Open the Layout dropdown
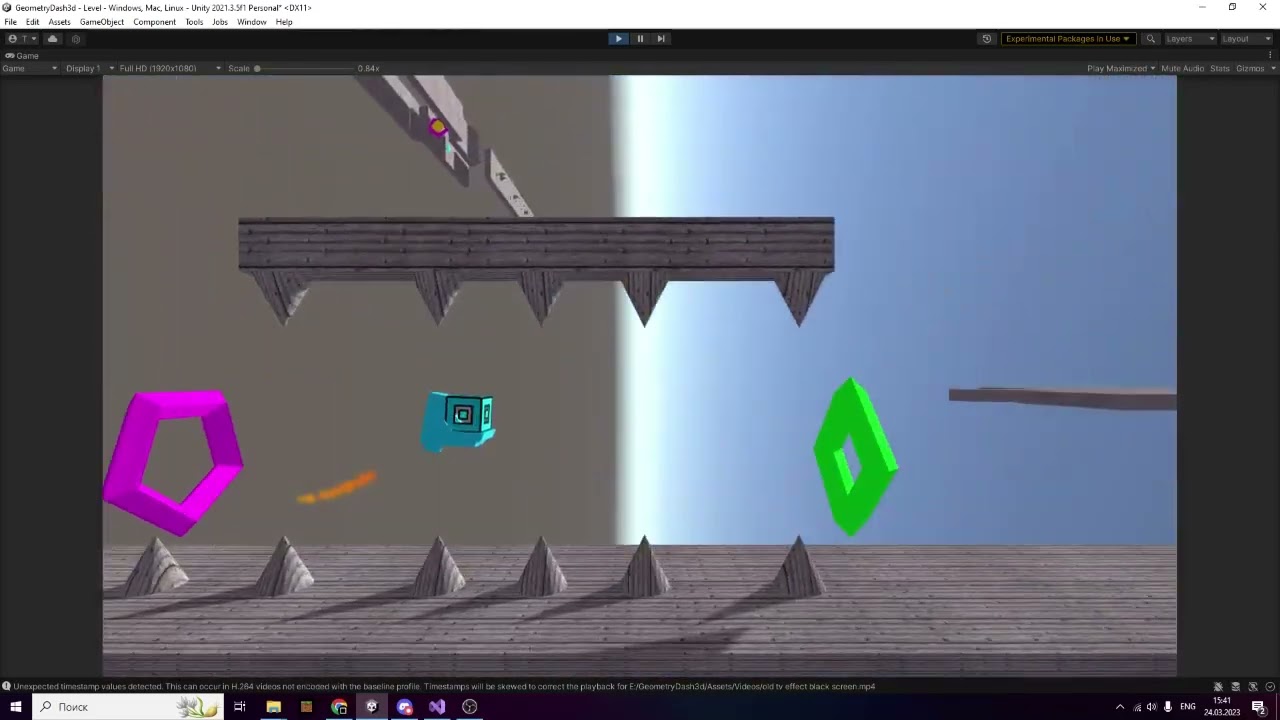 1246,39
